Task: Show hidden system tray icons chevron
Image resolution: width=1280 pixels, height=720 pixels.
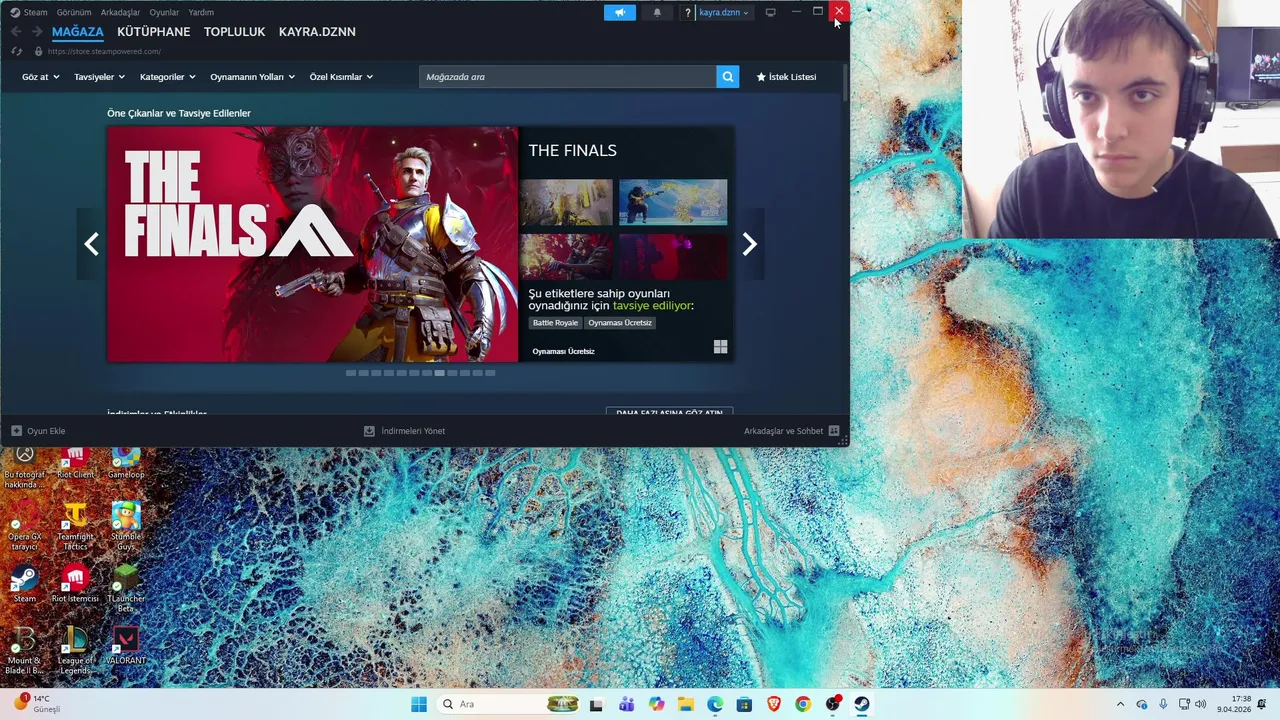Action: (x=1120, y=704)
